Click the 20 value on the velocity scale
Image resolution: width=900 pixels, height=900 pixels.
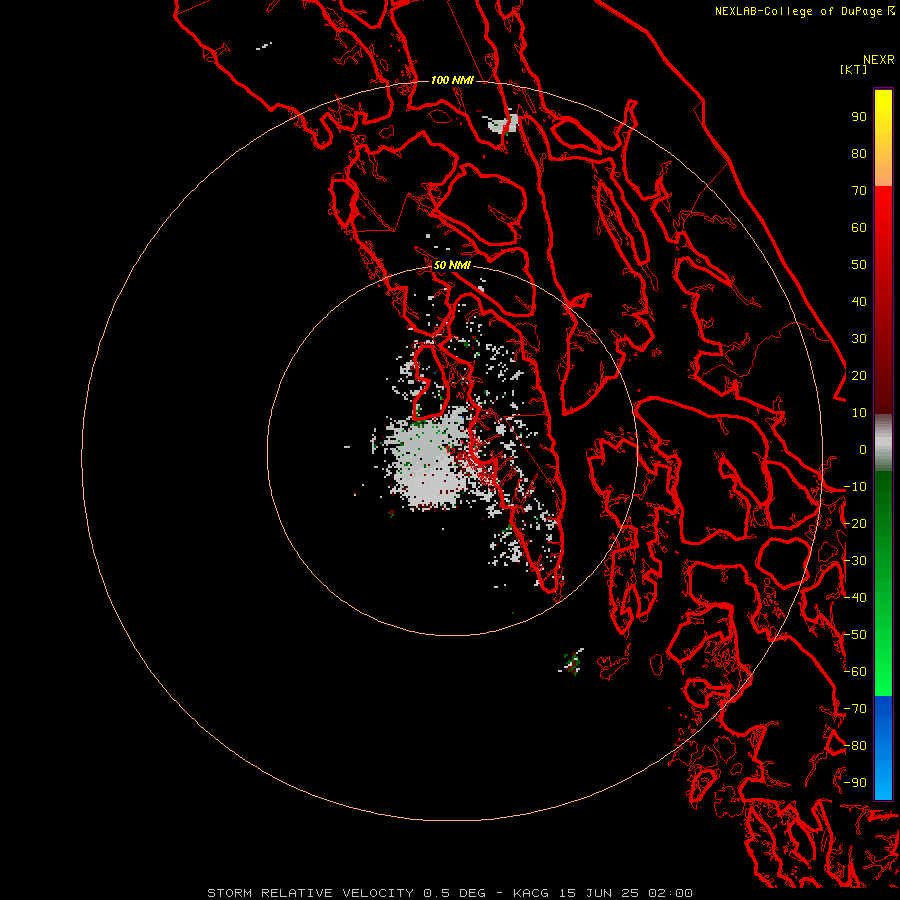(859, 376)
